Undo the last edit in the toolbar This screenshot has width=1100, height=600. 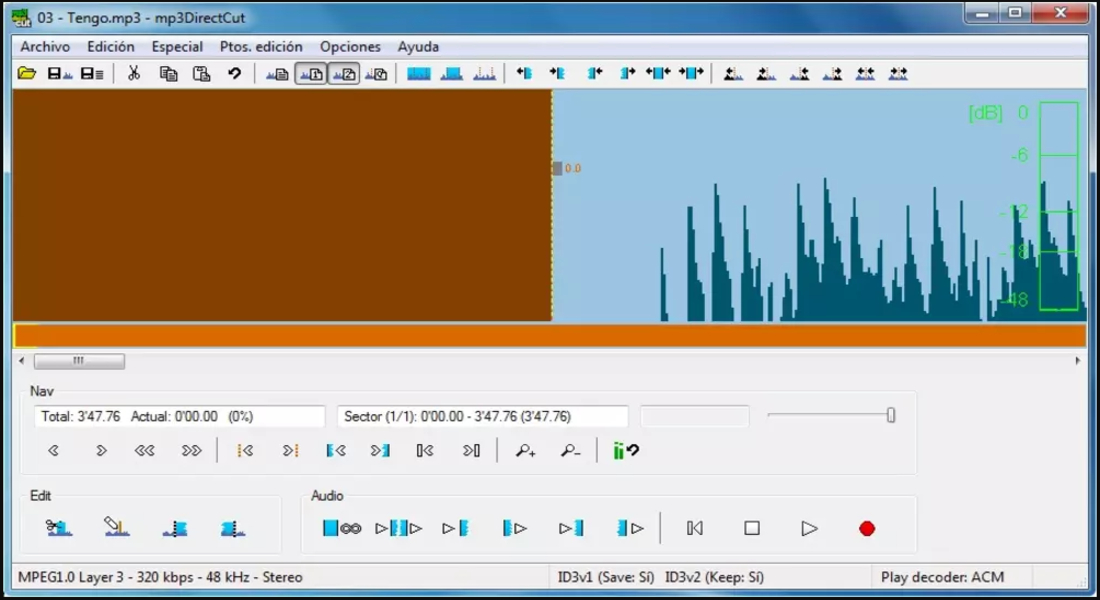point(234,73)
